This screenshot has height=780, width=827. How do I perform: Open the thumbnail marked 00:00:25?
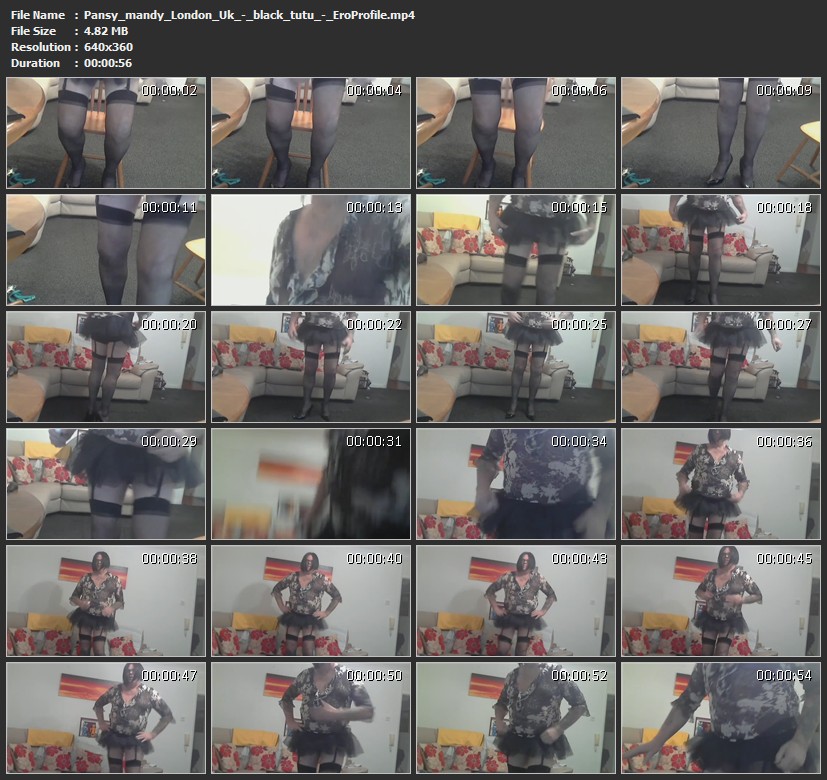pos(516,367)
